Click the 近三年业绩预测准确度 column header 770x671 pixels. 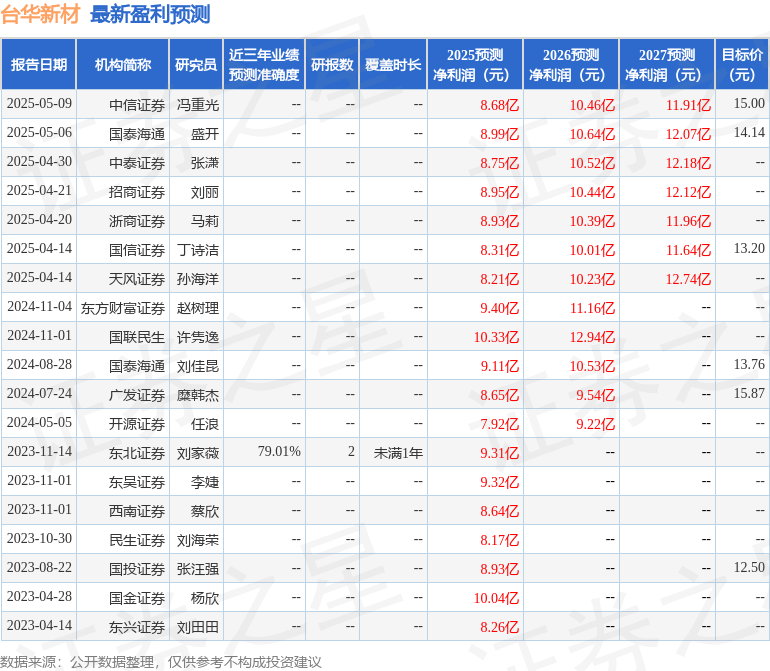[264, 65]
